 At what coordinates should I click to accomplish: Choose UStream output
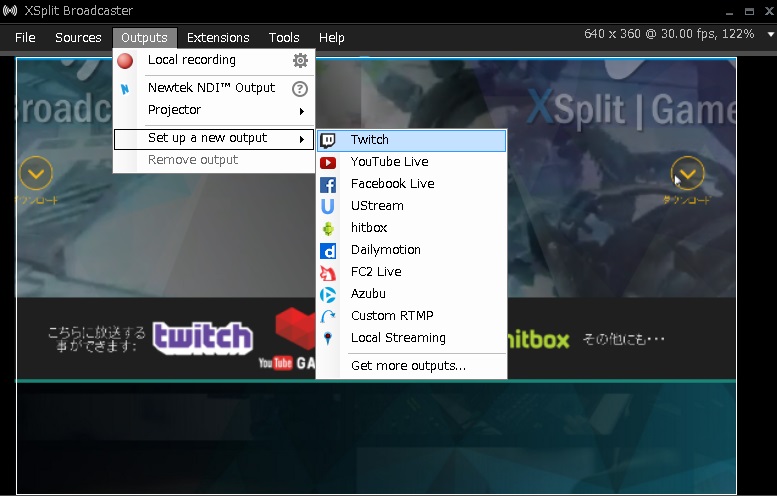tap(411, 206)
